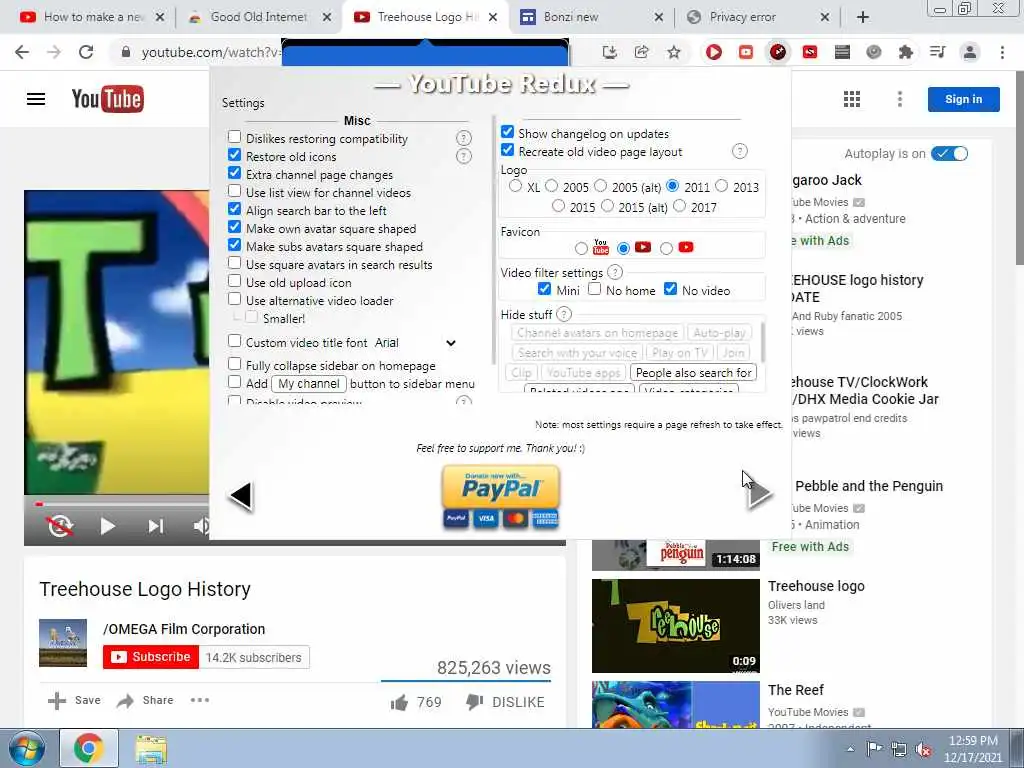Open a new browser tab
The height and width of the screenshot is (768, 1024).
point(863,17)
